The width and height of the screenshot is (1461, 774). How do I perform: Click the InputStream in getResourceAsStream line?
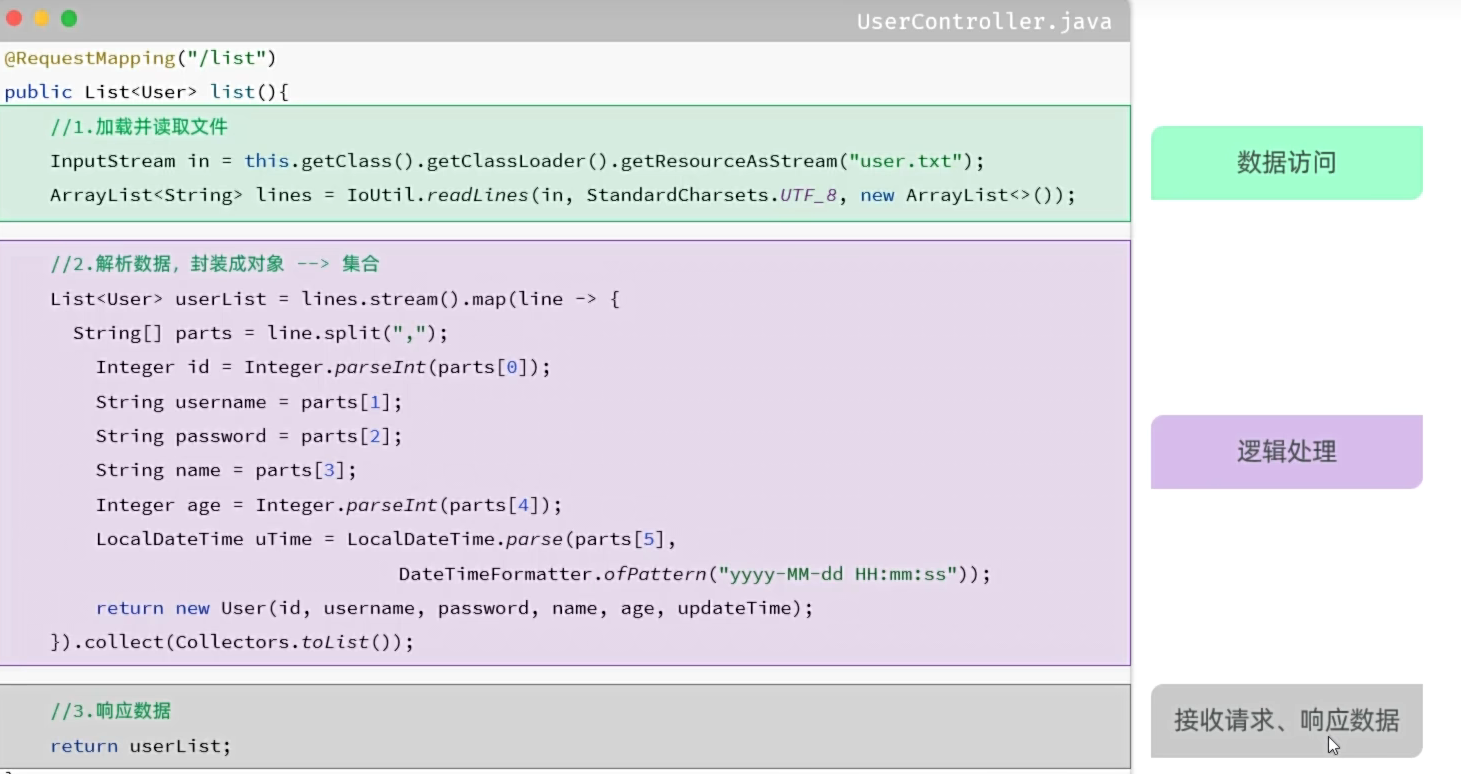[517, 161]
